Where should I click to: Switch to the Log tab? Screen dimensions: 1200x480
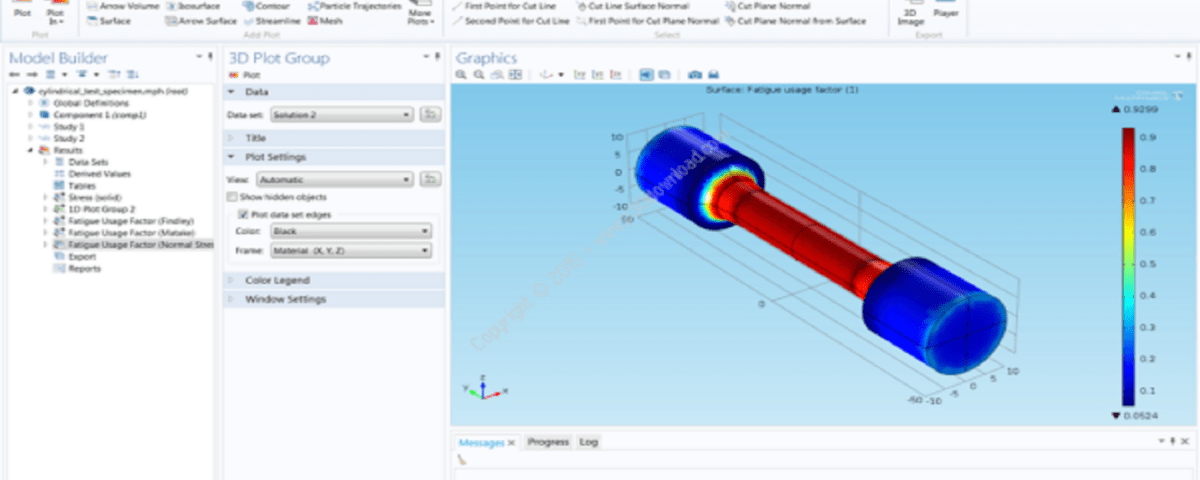coord(588,442)
